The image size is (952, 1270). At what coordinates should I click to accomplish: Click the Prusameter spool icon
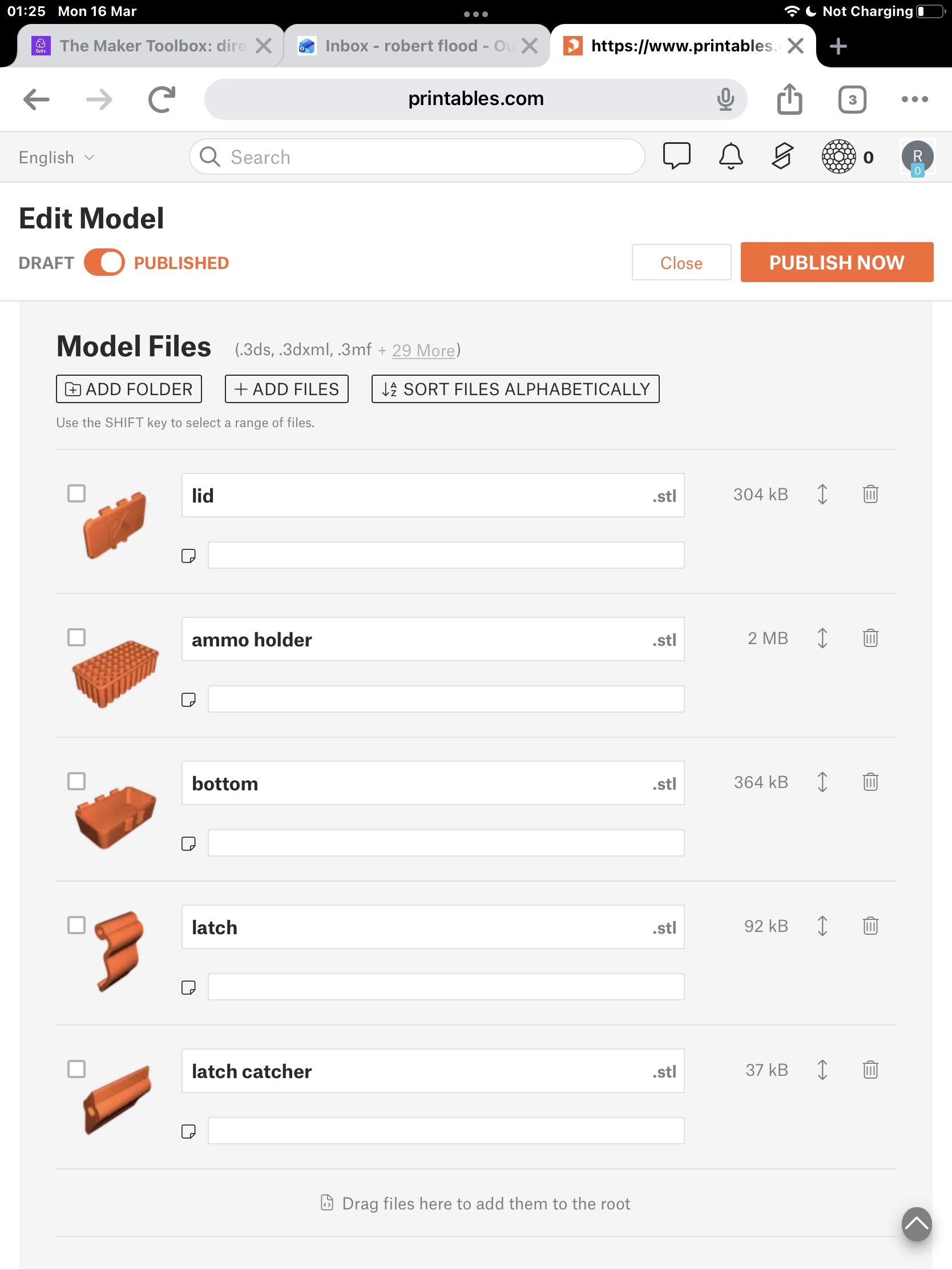pos(838,156)
